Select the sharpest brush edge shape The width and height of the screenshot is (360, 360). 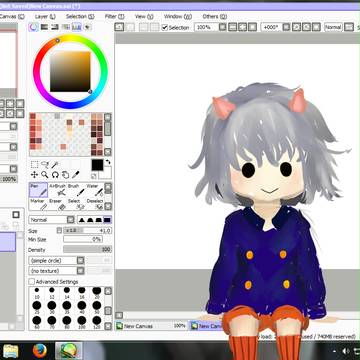tap(82, 220)
